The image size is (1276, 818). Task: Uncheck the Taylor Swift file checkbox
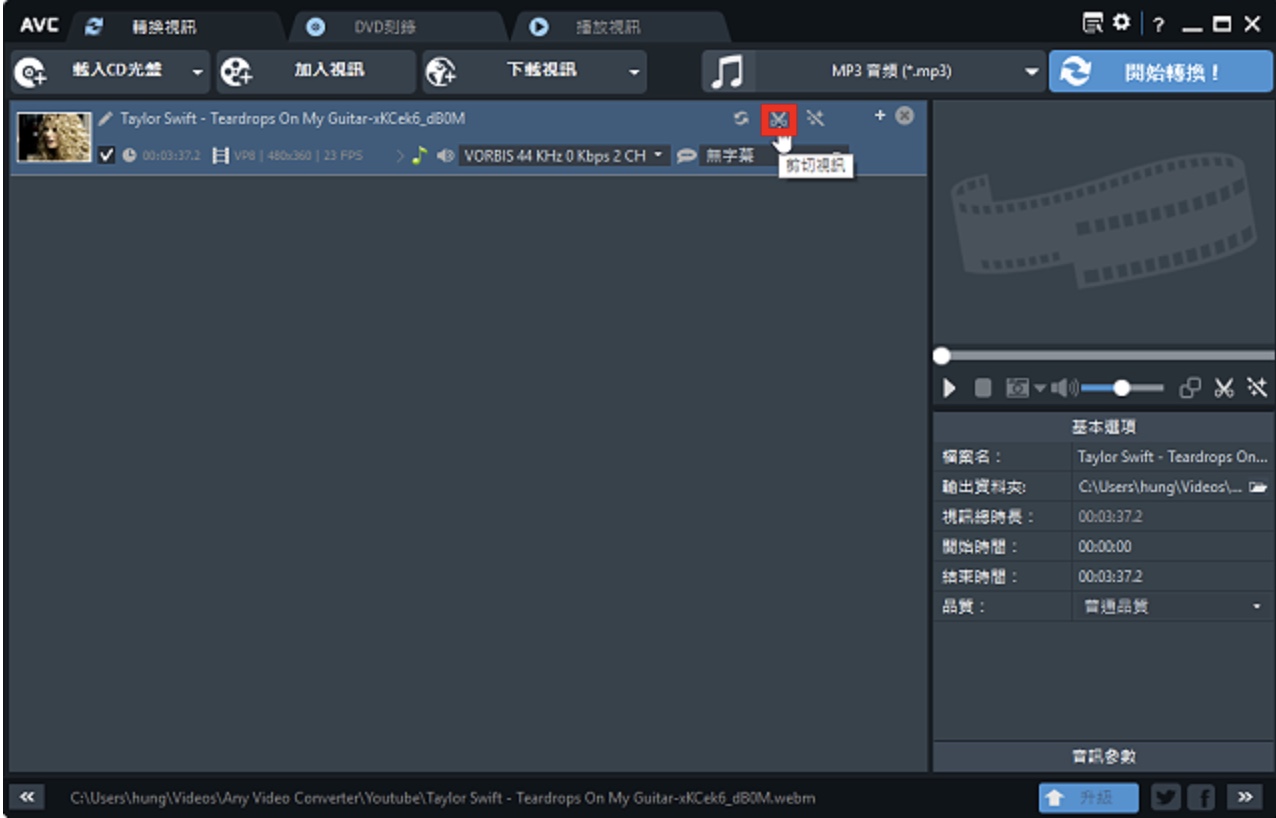[107, 155]
